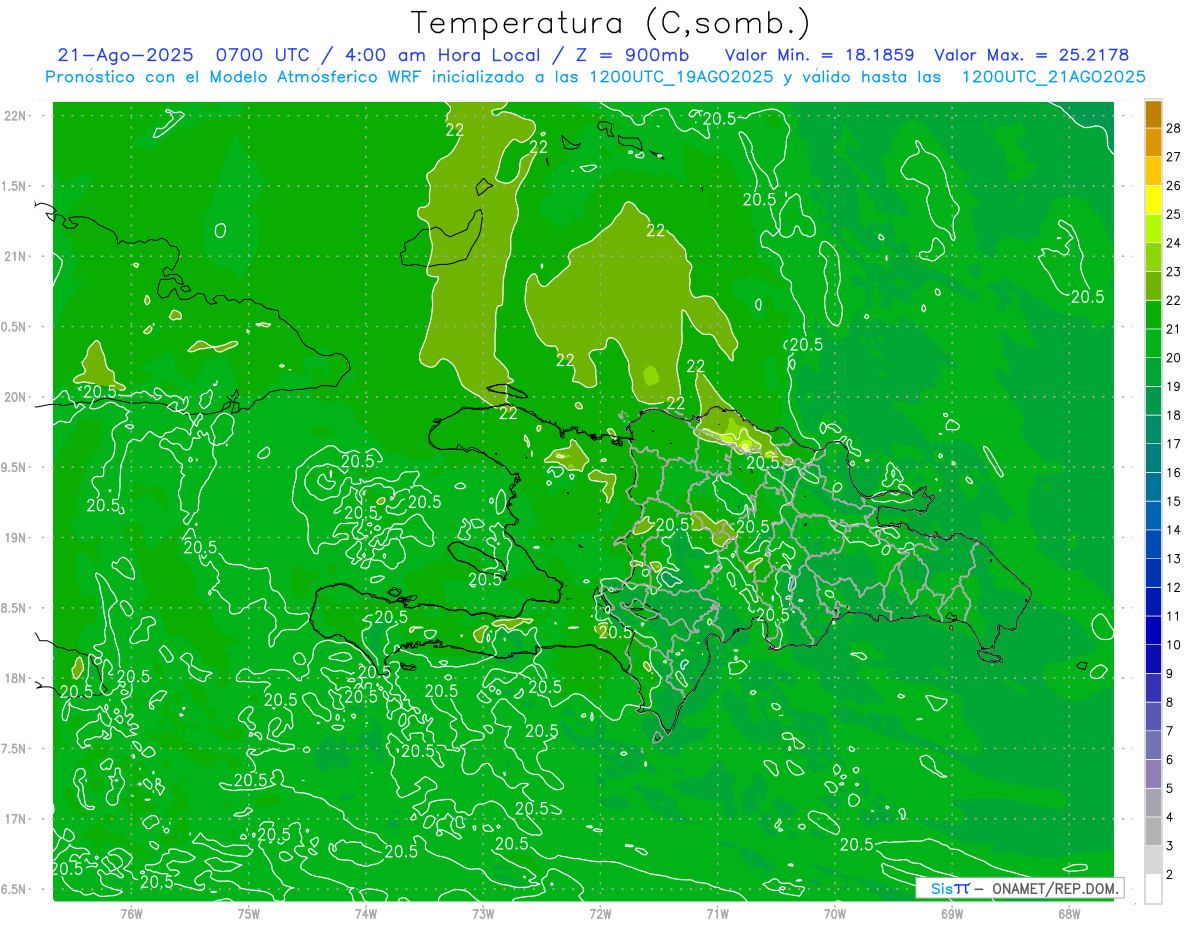Click '1200UTC_21AGO2025' valid-until time

point(1053,77)
